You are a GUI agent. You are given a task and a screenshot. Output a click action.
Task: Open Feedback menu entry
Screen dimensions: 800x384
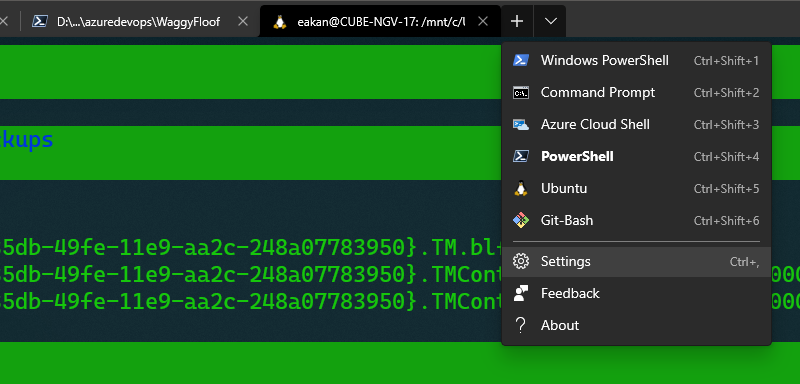click(x=636, y=294)
